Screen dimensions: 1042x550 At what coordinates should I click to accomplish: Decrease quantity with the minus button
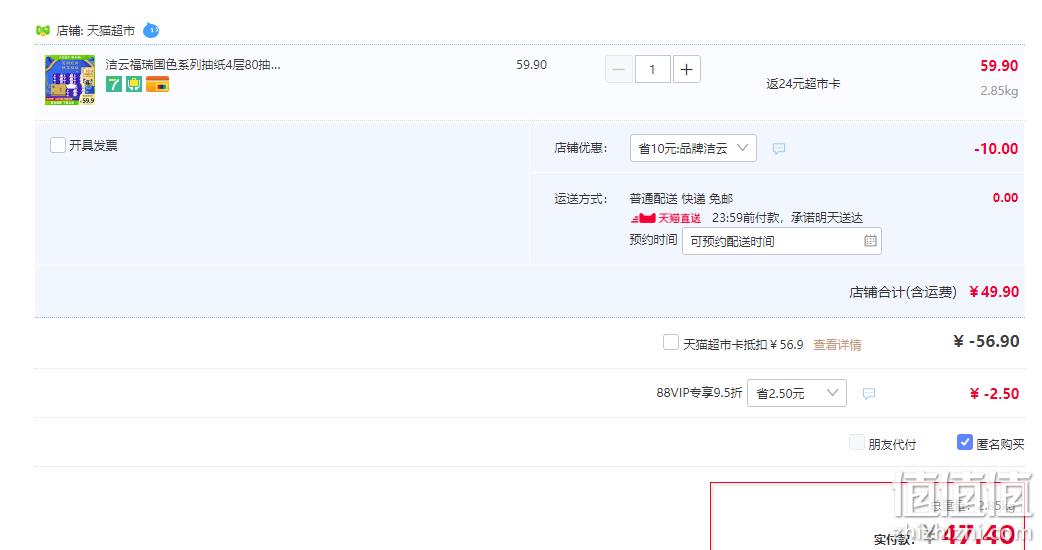tap(619, 69)
